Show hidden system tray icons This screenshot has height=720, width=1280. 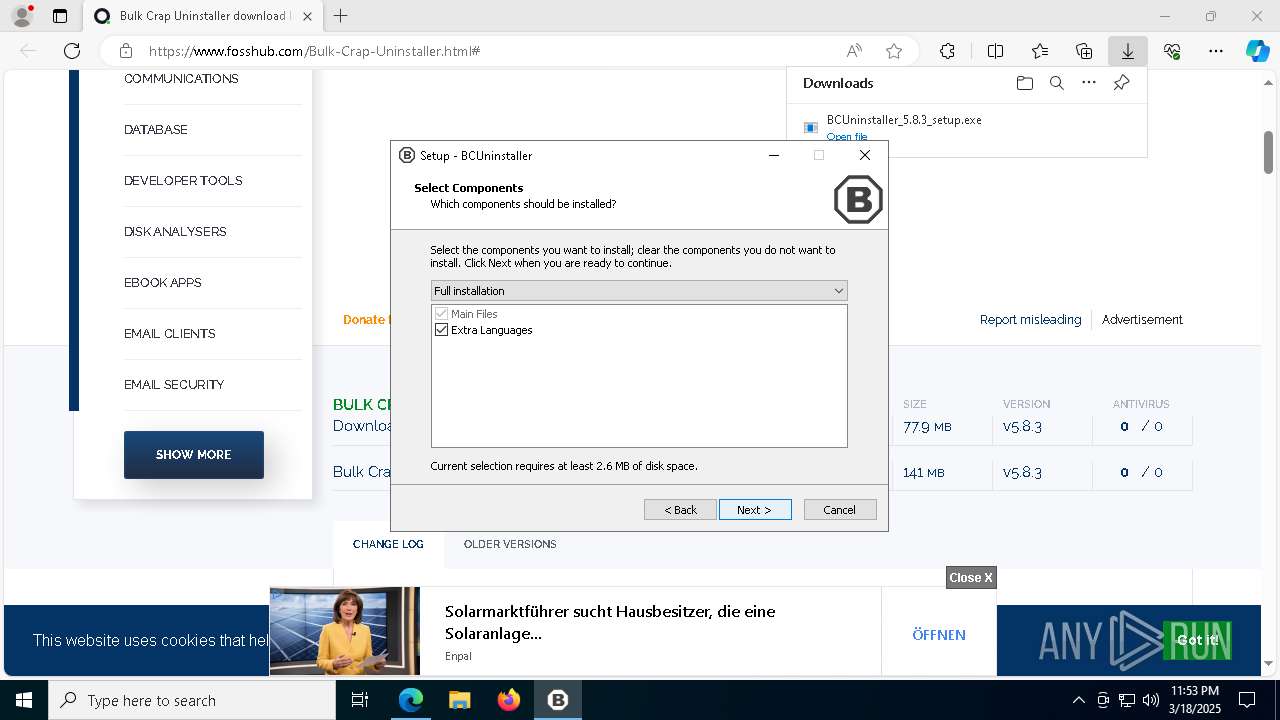[x=1078, y=700]
